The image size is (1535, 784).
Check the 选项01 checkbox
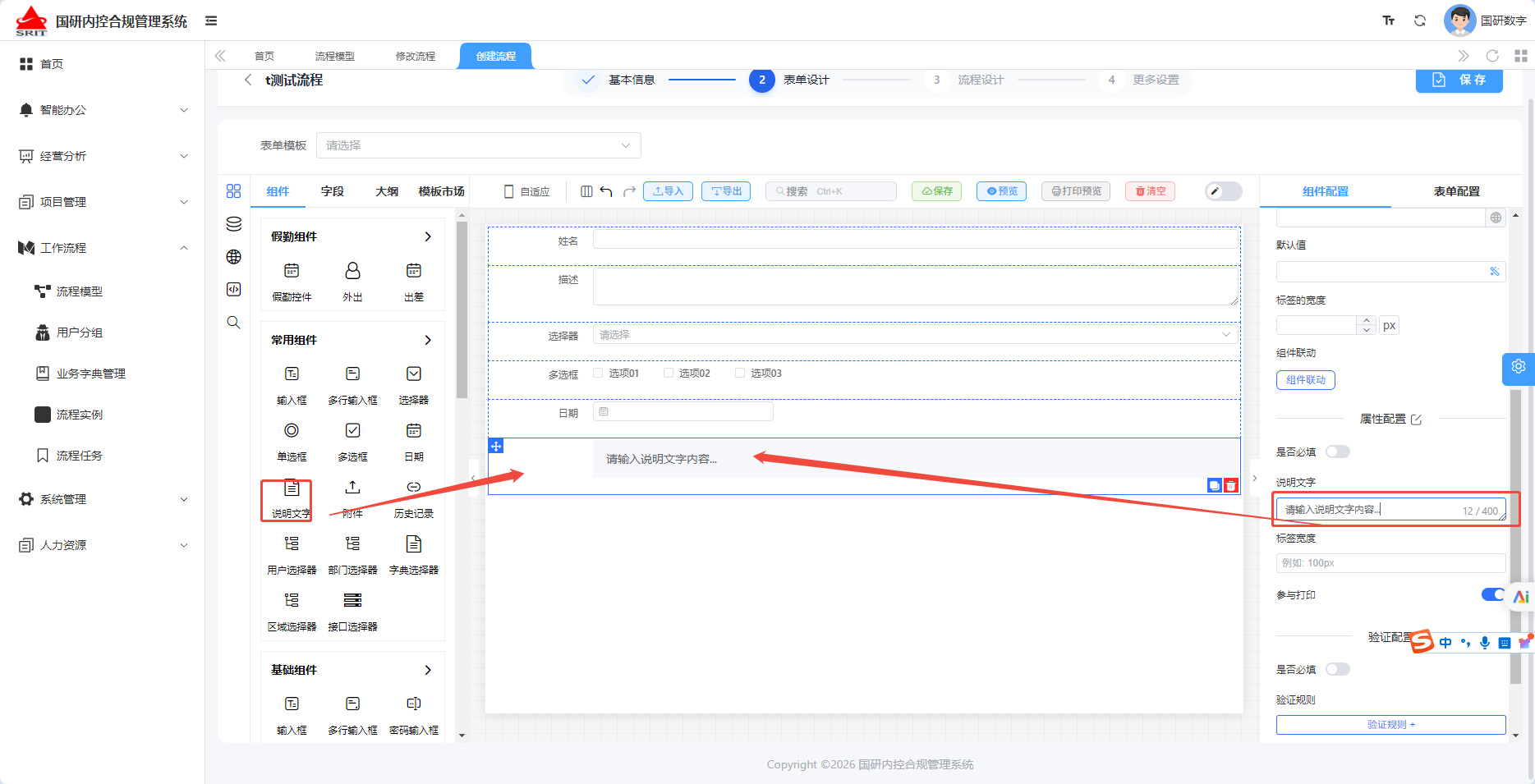598,374
